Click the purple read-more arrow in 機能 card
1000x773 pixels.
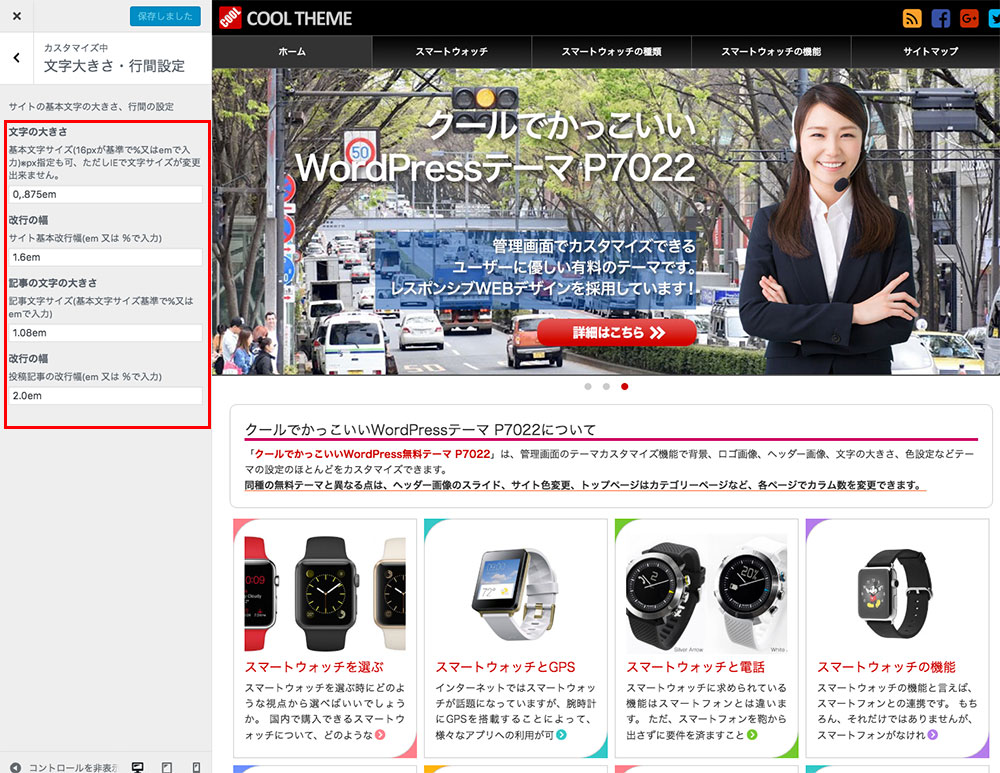tap(933, 735)
